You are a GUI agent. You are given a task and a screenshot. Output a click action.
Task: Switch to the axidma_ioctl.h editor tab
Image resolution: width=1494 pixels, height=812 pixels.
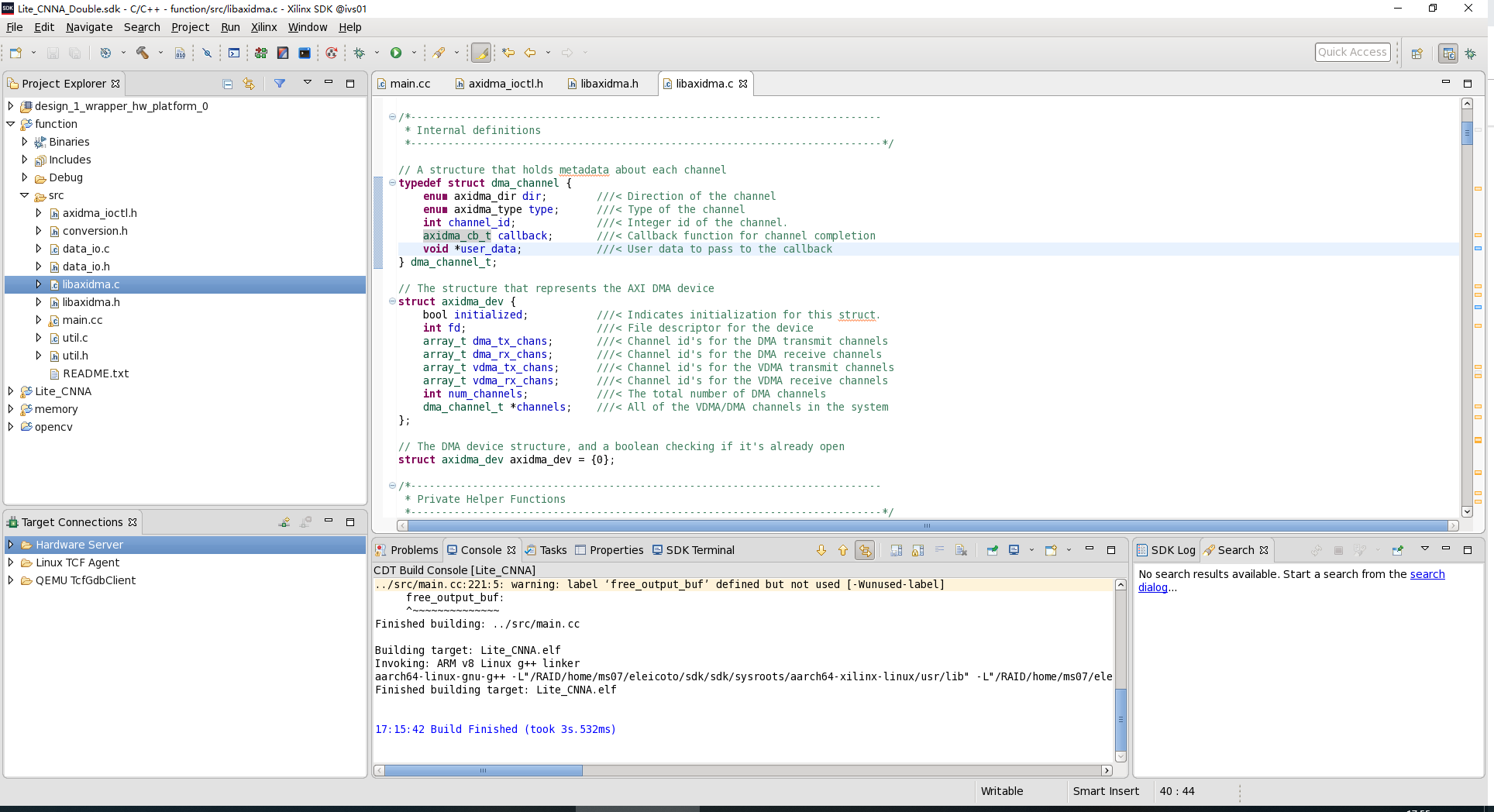506,84
